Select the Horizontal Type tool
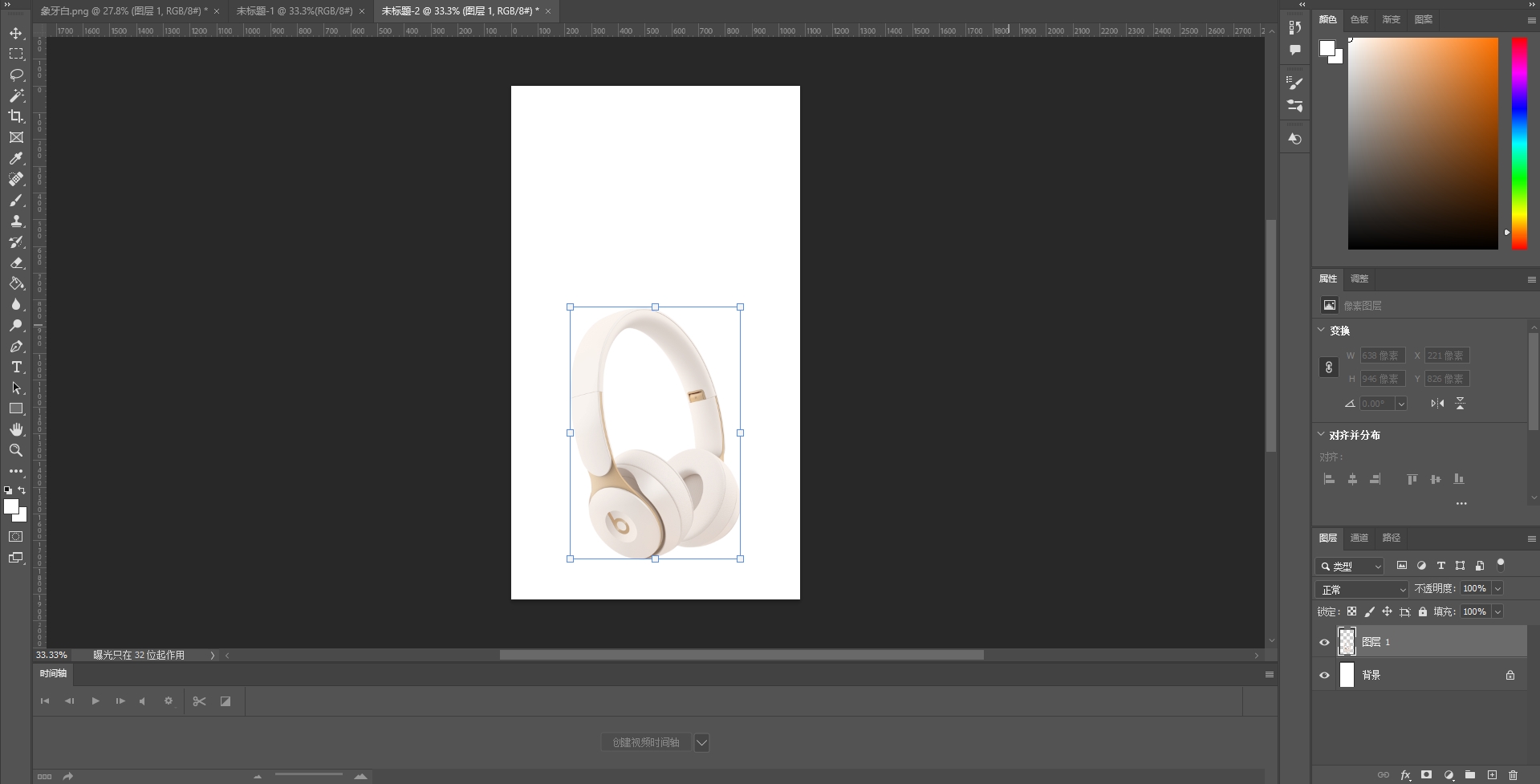 pos(16,368)
